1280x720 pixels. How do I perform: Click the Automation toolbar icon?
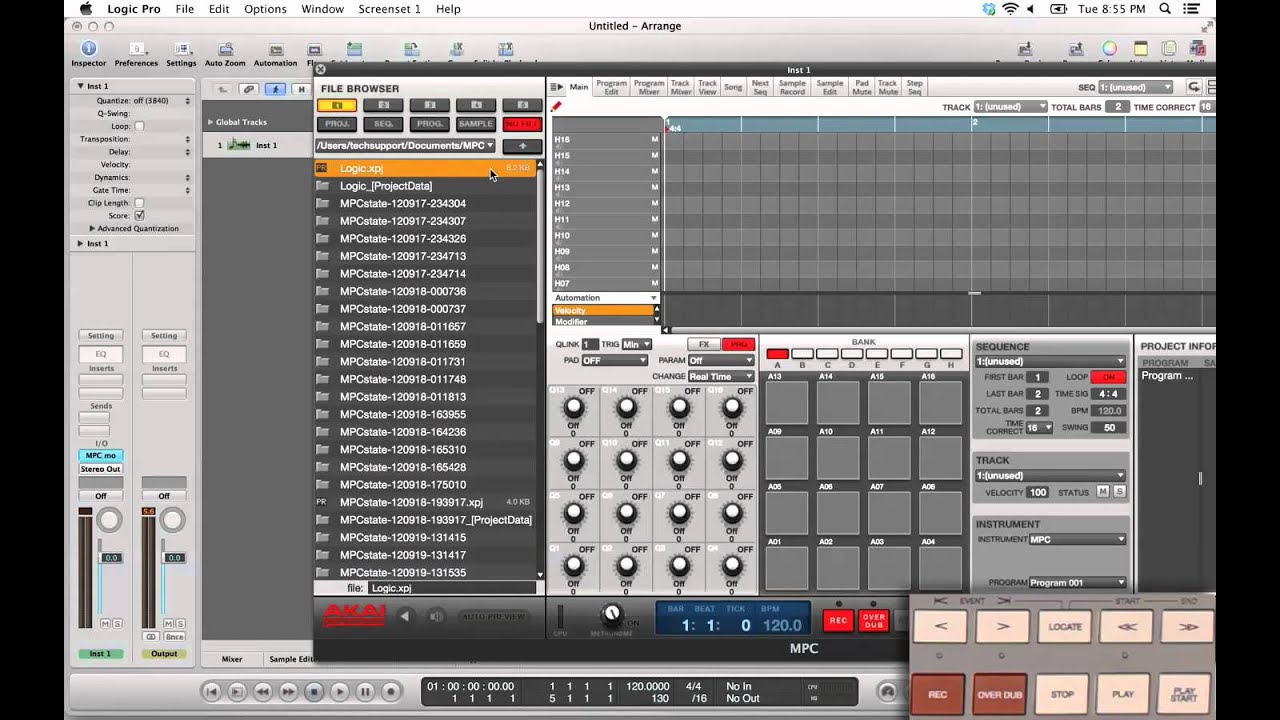pos(275,54)
